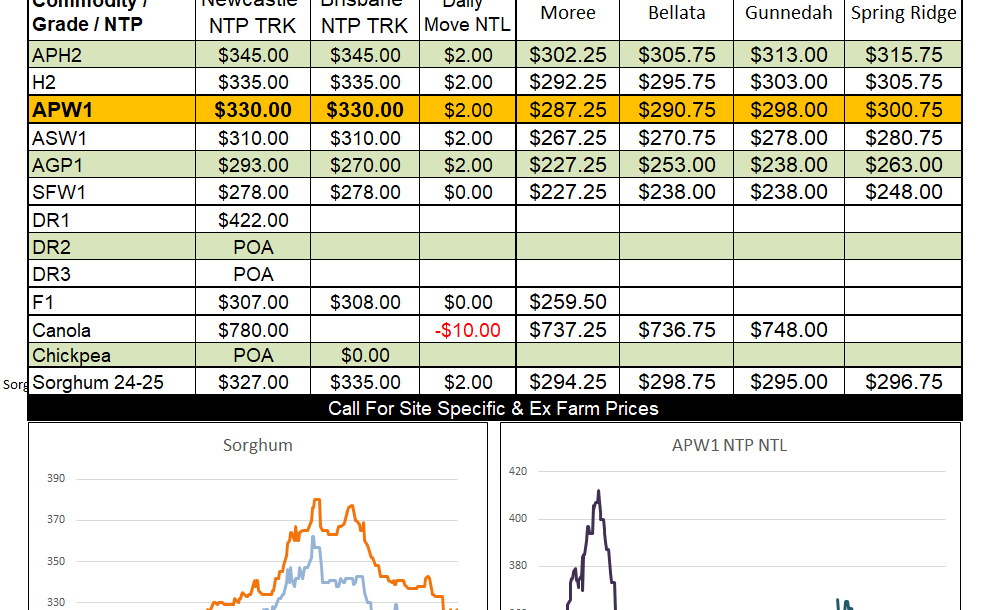The image size is (993, 610).
Task: Select the Gunnedah column header
Action: coord(788,14)
